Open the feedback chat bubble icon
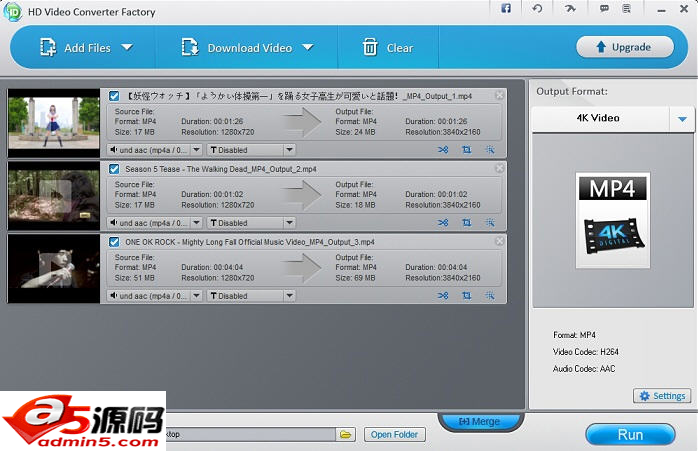The width and height of the screenshot is (698, 451). click(x=604, y=8)
